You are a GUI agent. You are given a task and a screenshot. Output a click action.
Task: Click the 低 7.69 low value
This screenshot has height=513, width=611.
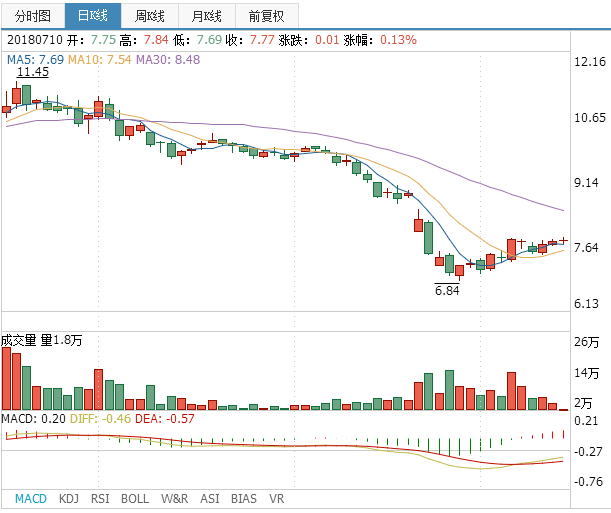(x=197, y=40)
